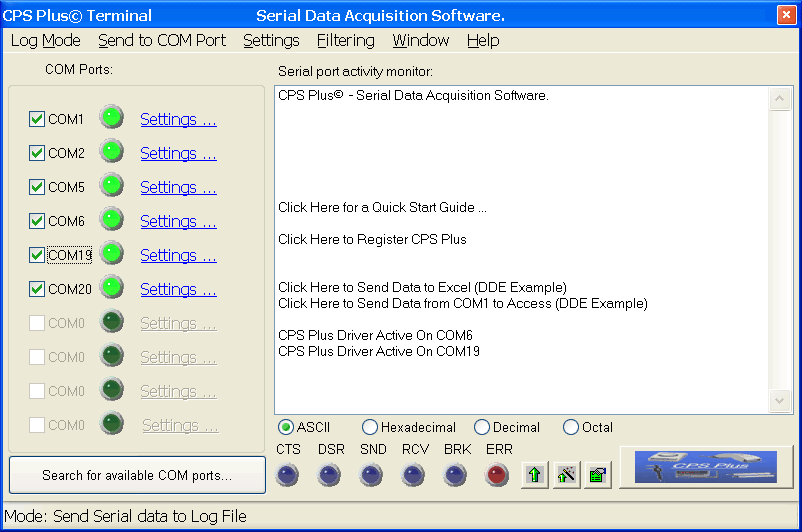Click the CPS Plus logo banner
Viewport: 802px width, 532px height.
pos(706,467)
